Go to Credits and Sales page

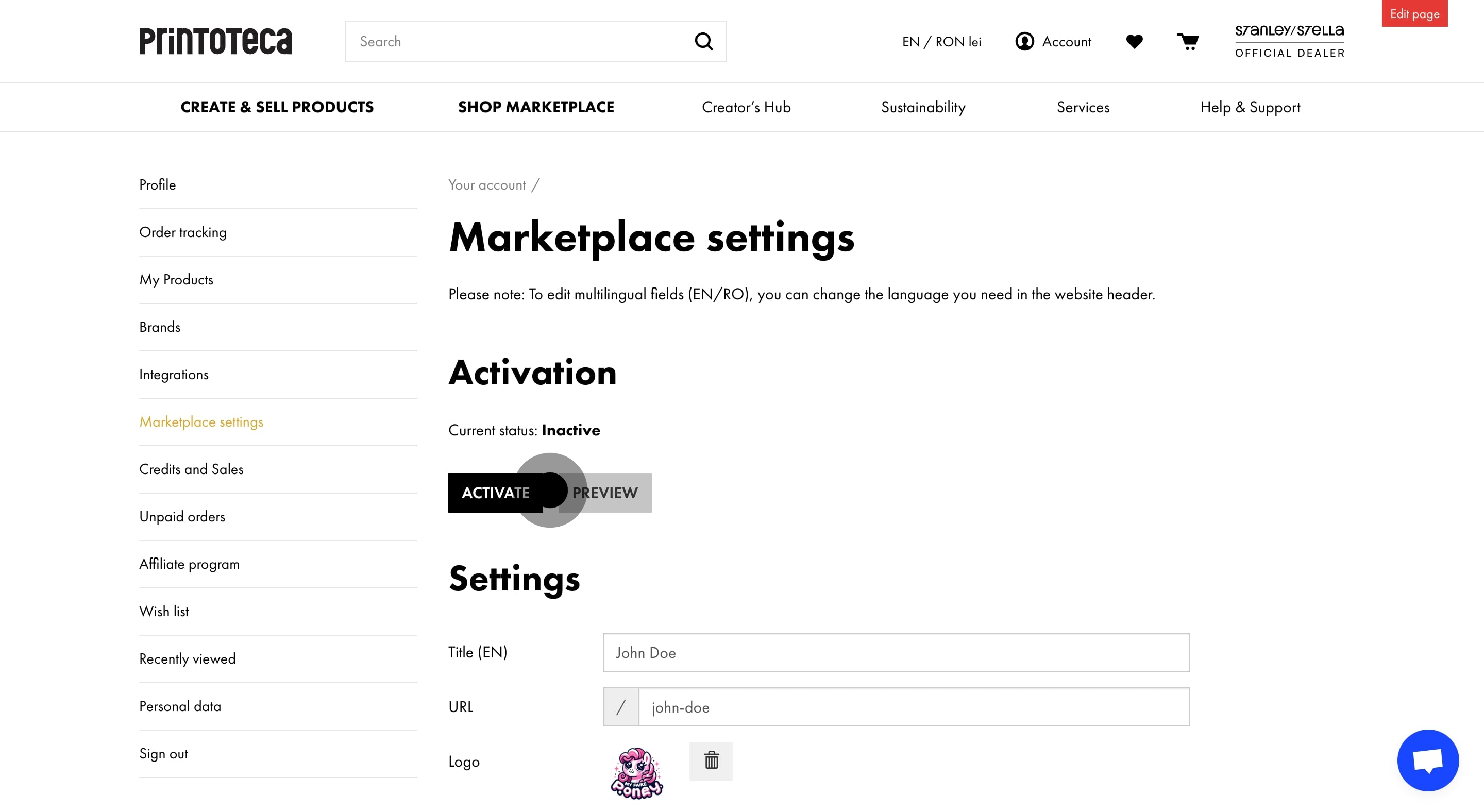[x=191, y=469]
